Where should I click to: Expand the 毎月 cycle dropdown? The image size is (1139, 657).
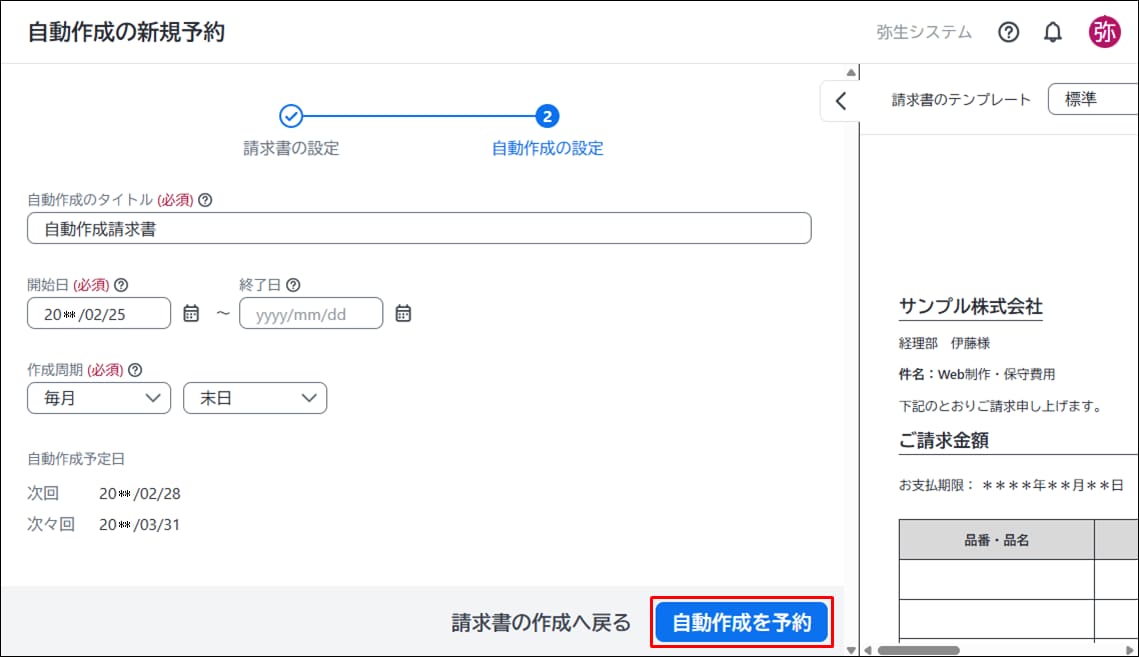pos(99,398)
